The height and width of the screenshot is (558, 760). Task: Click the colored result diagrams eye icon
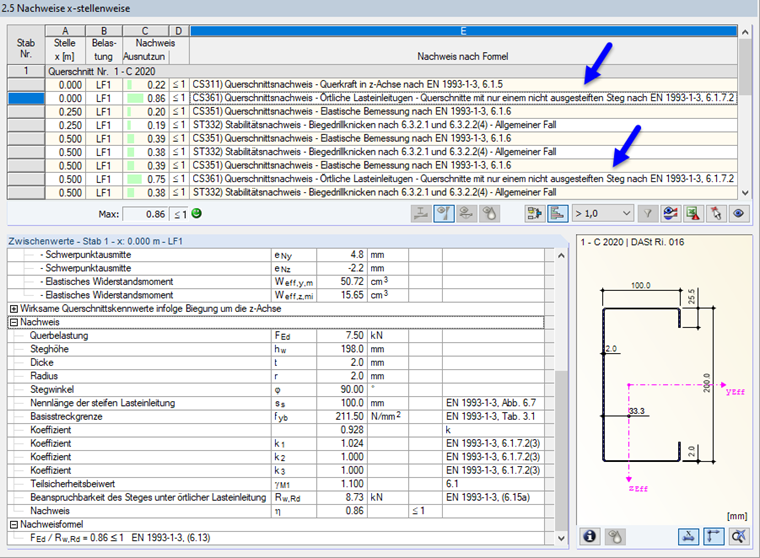coord(670,214)
